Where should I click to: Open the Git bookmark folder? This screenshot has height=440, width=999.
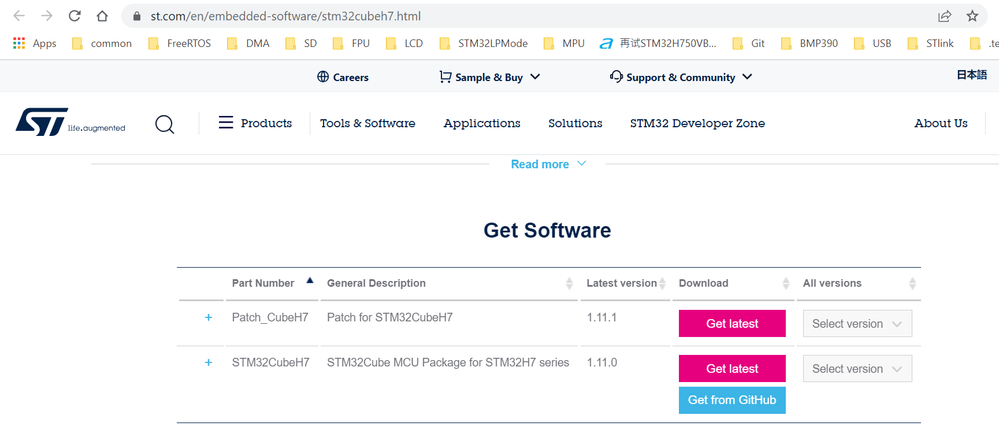tap(749, 43)
